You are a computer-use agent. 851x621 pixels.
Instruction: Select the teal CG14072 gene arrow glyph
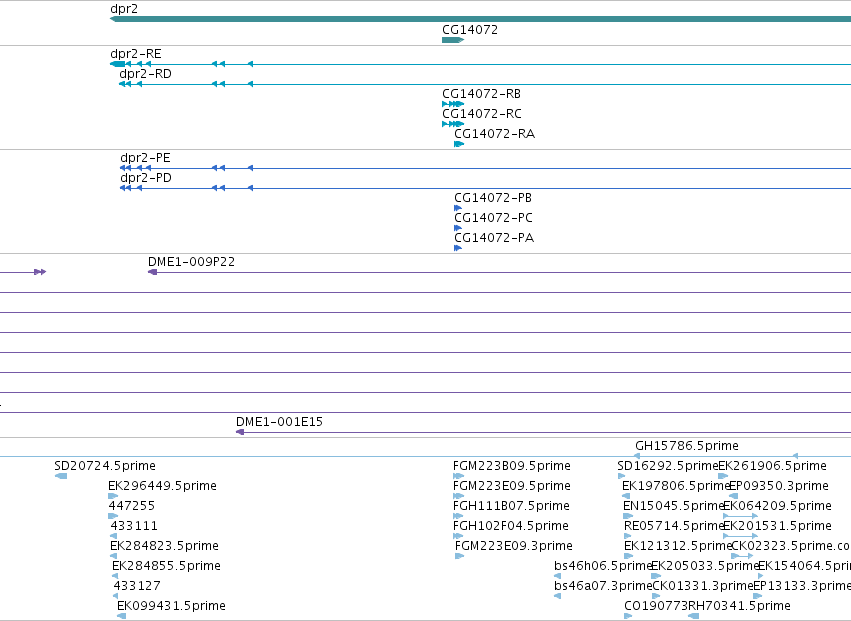point(453,40)
